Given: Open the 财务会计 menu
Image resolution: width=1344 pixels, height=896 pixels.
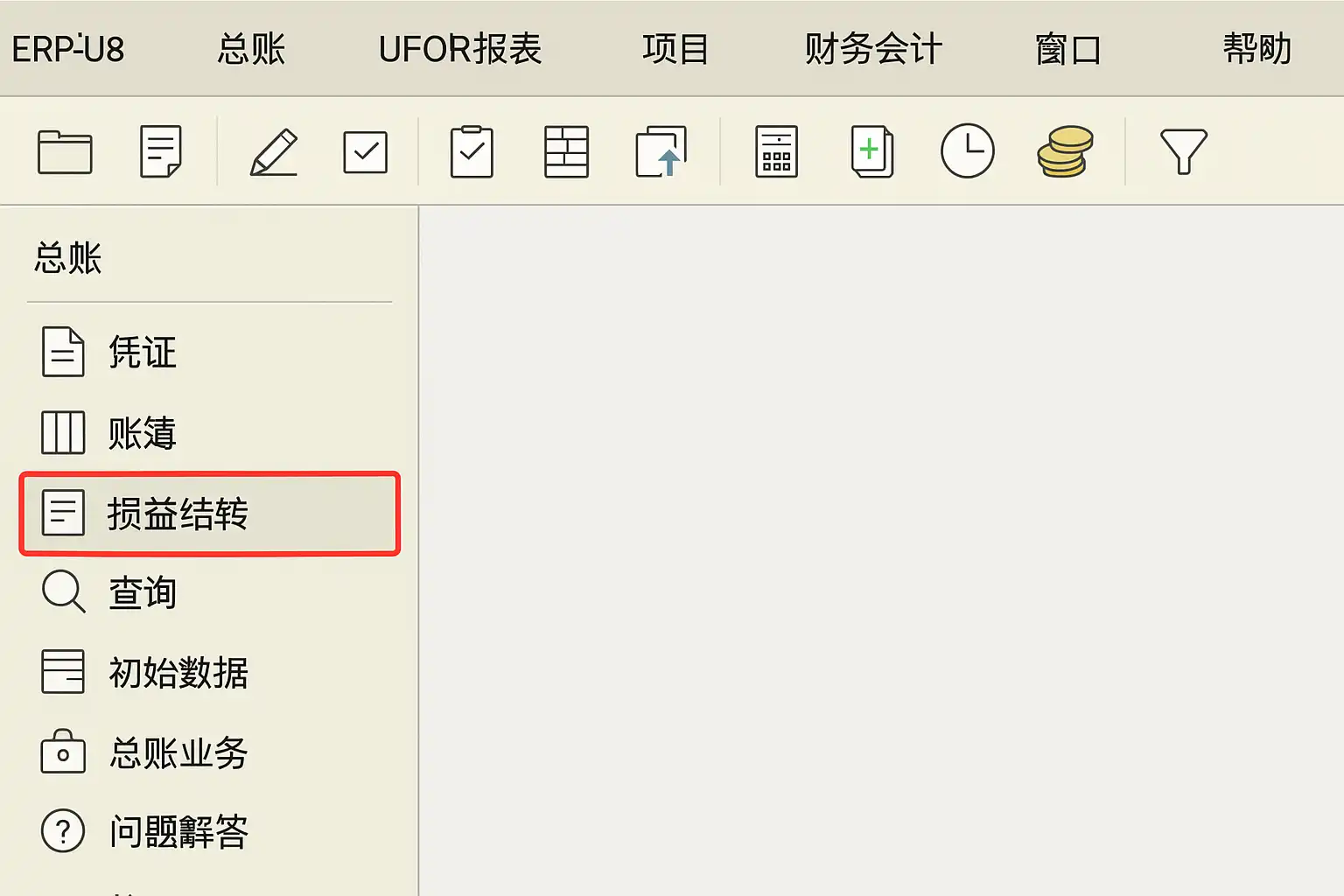Looking at the screenshot, I should coord(873,49).
